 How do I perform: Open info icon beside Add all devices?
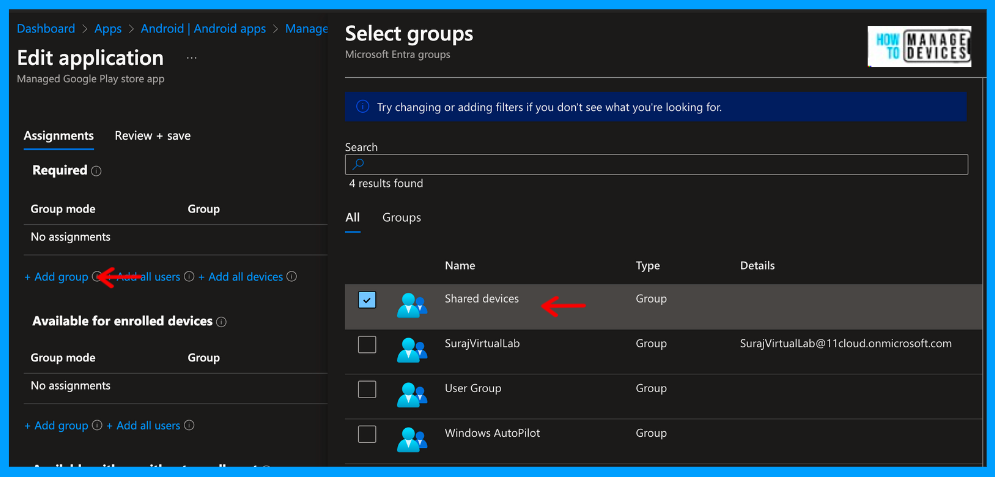292,277
